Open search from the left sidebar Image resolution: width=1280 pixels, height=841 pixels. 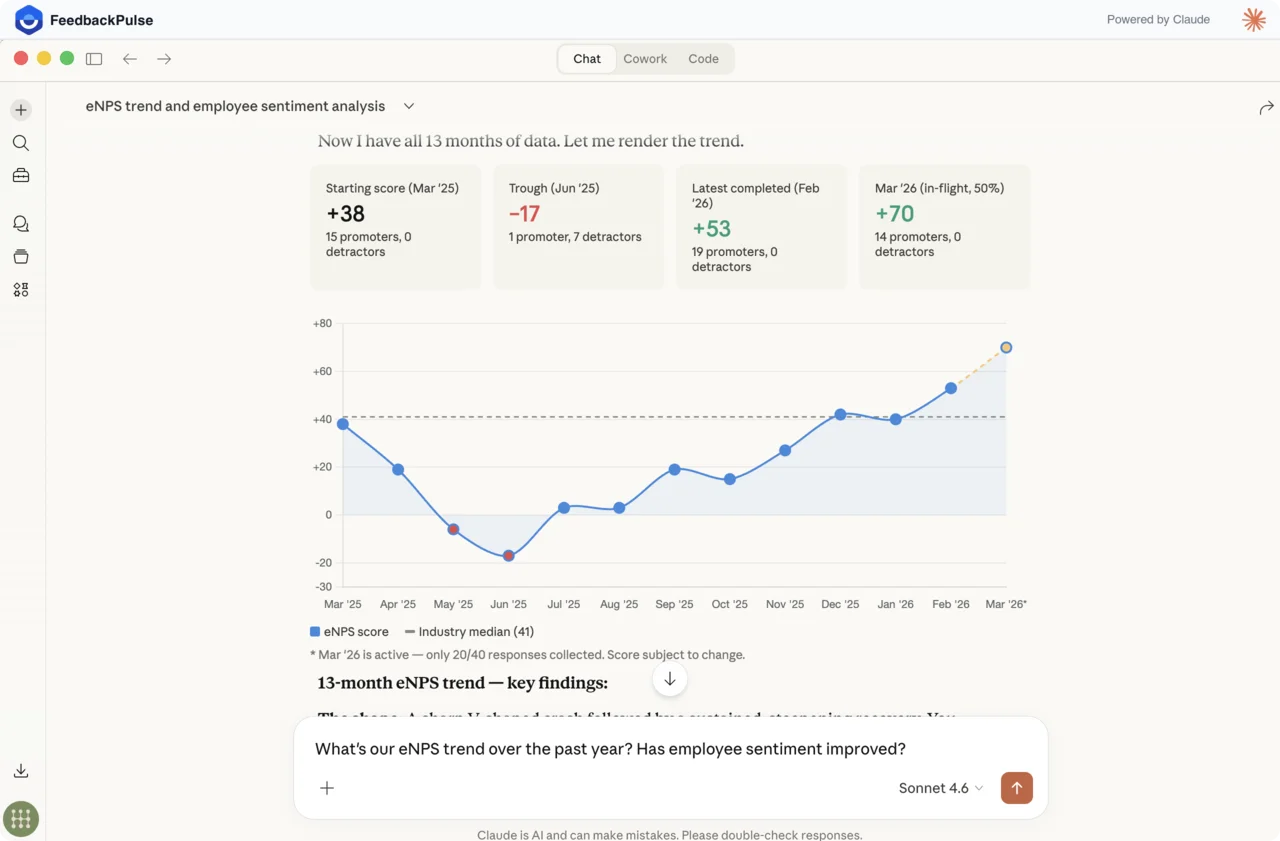tap(21, 142)
